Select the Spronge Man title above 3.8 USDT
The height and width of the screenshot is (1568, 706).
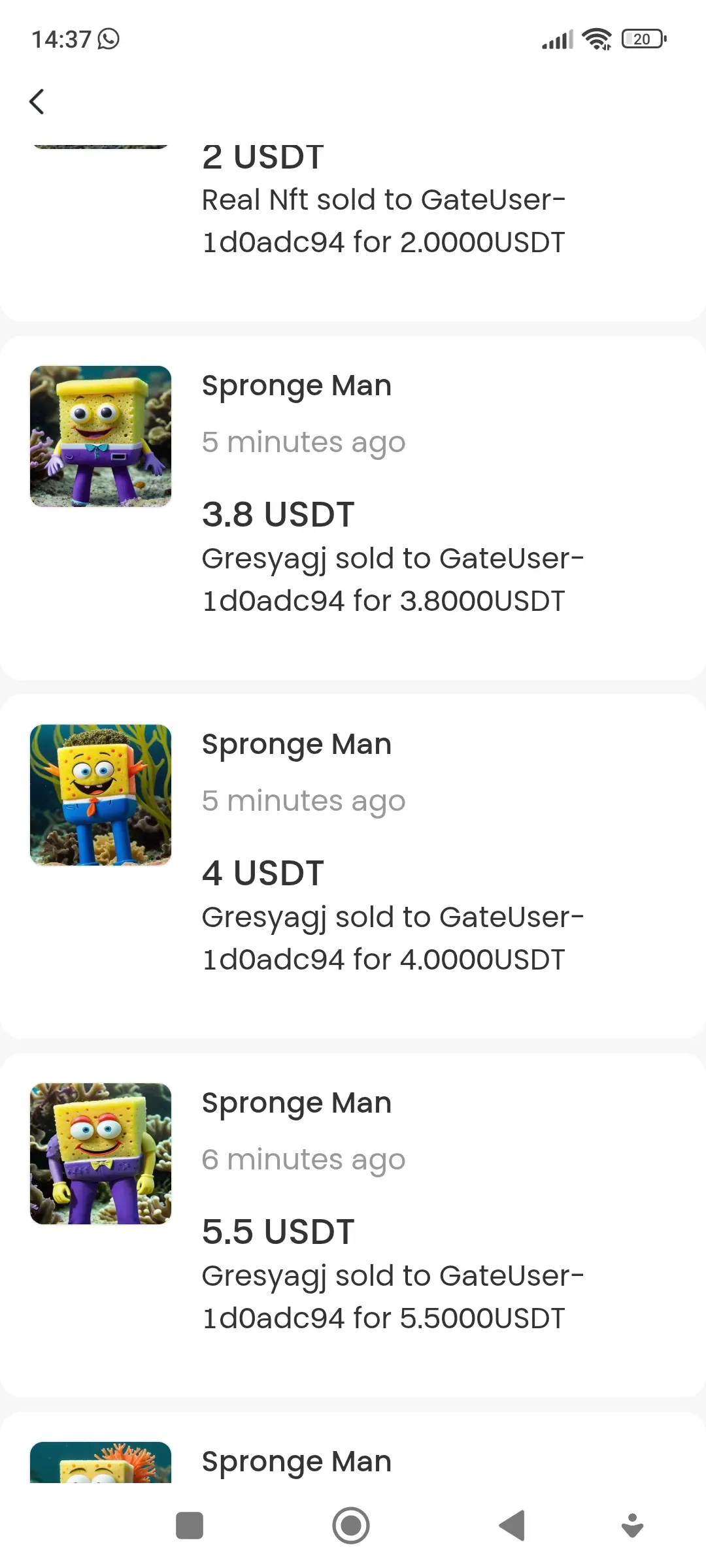297,385
